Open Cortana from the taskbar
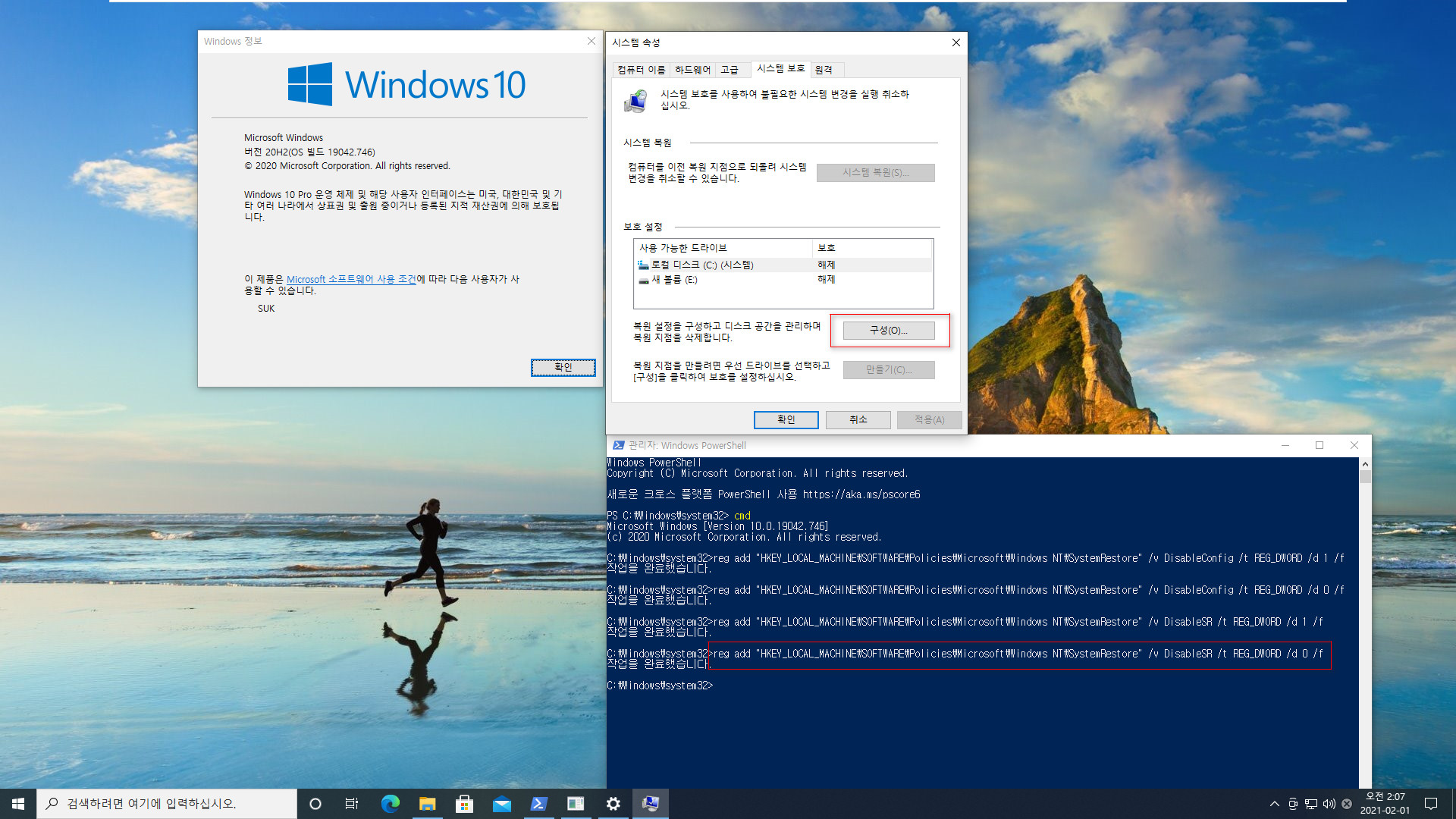Viewport: 1456px width, 819px height. pos(315,803)
